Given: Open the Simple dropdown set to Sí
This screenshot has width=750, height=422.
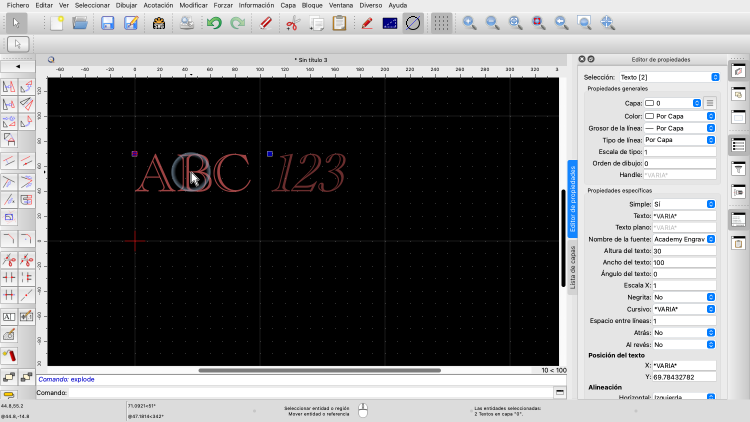Looking at the screenshot, I should (684, 204).
